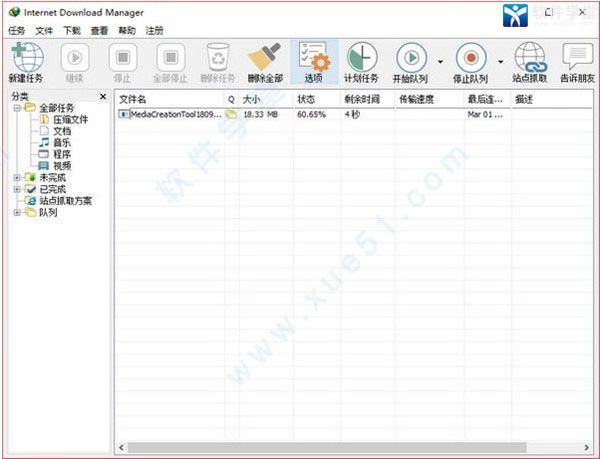The height and width of the screenshot is (459, 600).
Task: Open 站点抓取 (site grabber) globe icon
Action: coord(530,57)
